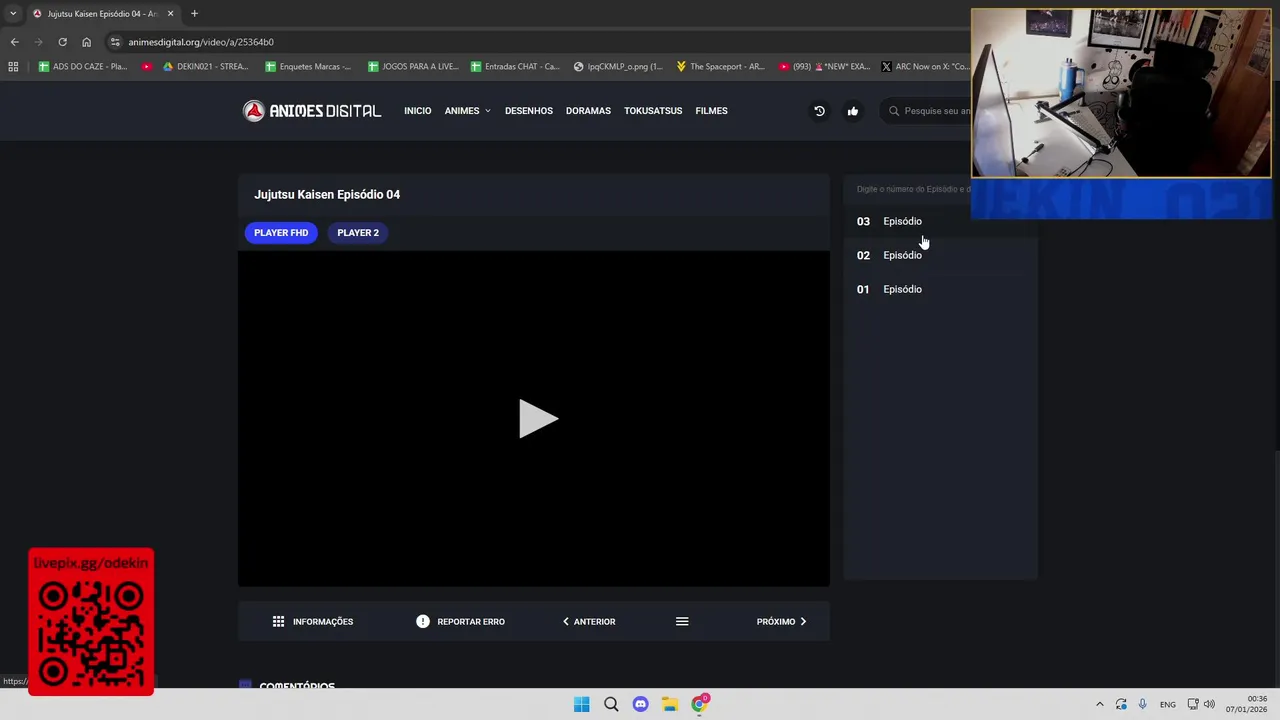The width and height of the screenshot is (1280, 720).
Task: Open the JOGOS PARA A LIVE bookmark
Action: tap(413, 67)
